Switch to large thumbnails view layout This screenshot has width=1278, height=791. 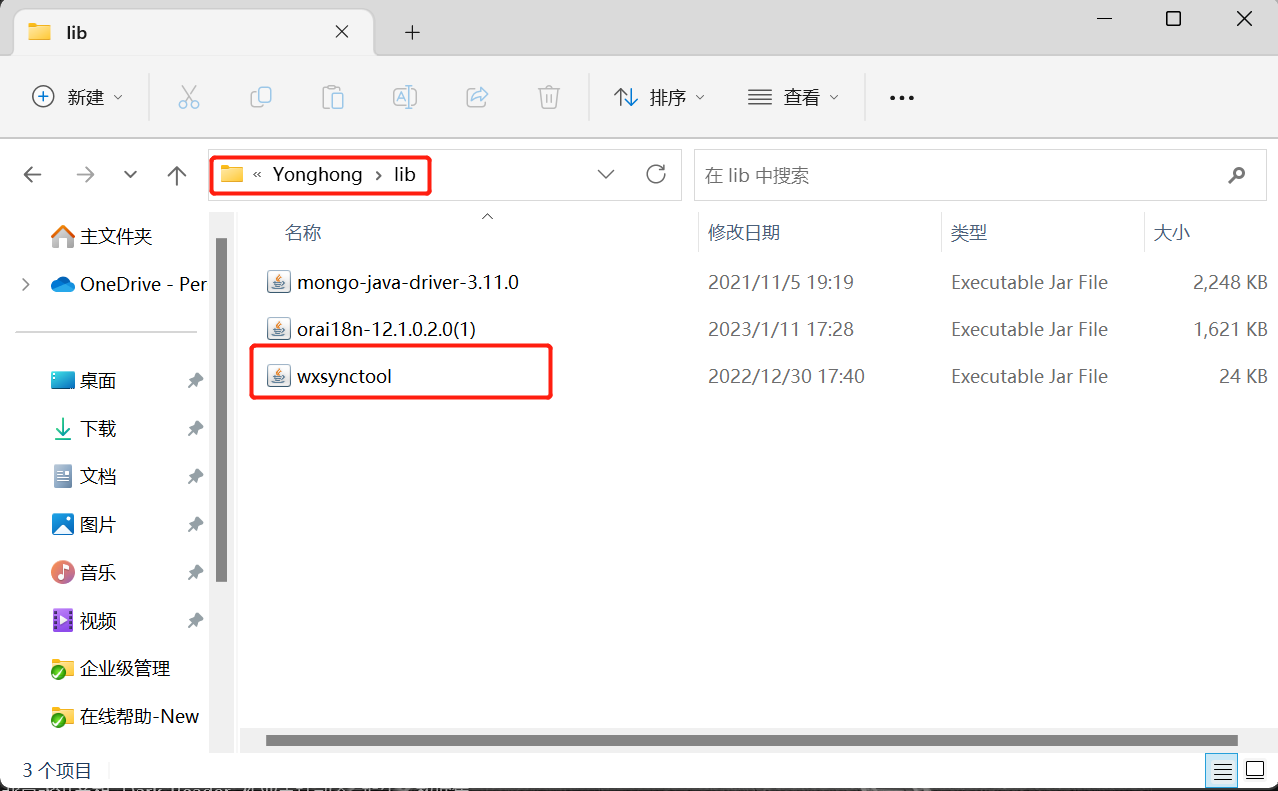tap(1255, 771)
